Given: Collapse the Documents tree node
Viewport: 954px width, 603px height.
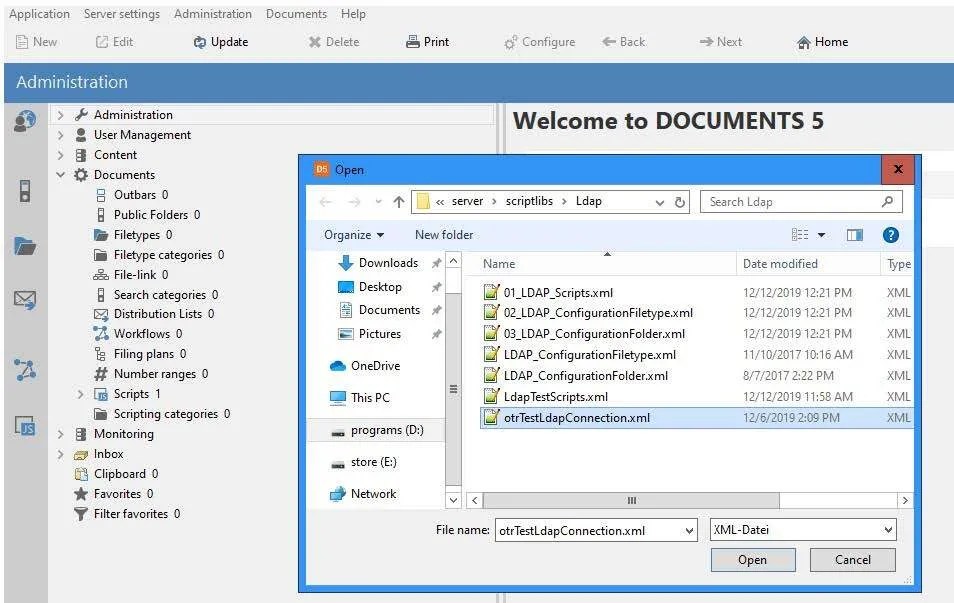Looking at the screenshot, I should [x=62, y=174].
